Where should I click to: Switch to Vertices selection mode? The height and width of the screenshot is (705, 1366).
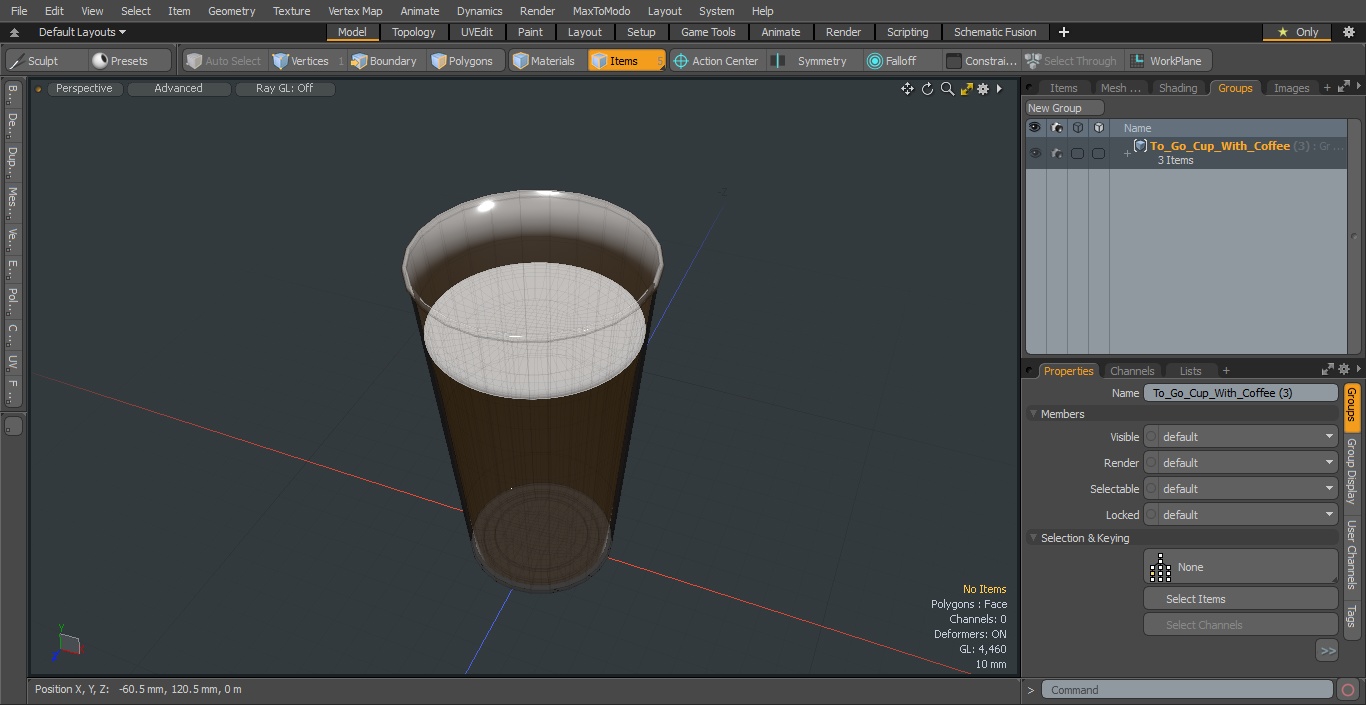(x=307, y=61)
